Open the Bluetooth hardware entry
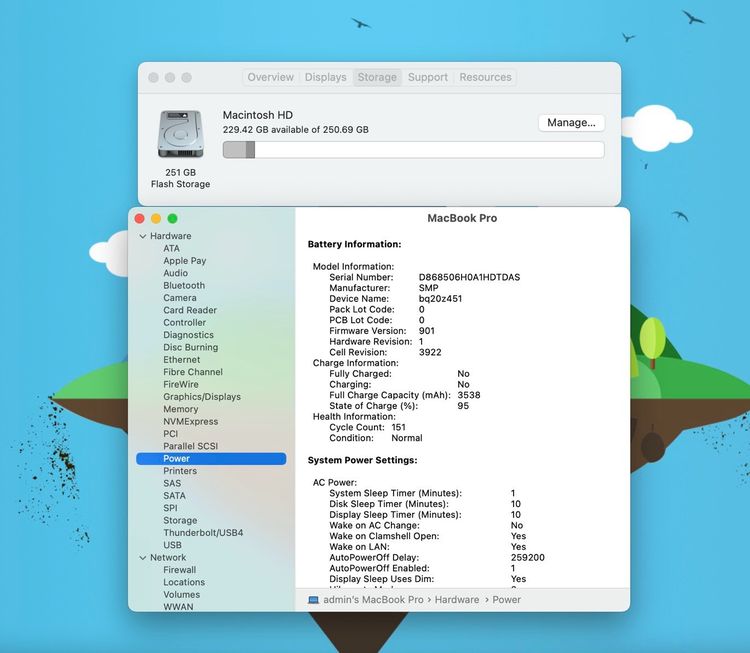This screenshot has width=750, height=653. (184, 286)
